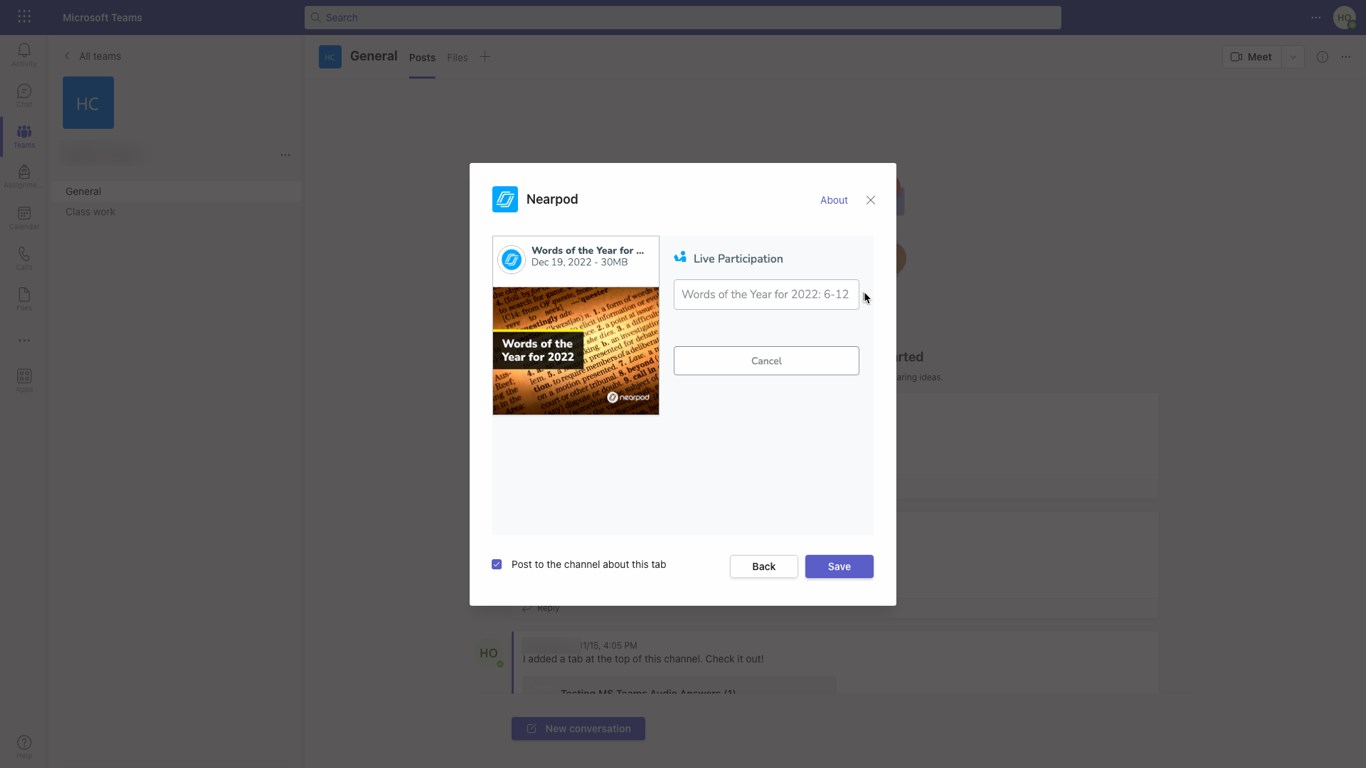This screenshot has width=1366, height=768.
Task: Click the HC team avatar tile
Action: click(x=88, y=102)
